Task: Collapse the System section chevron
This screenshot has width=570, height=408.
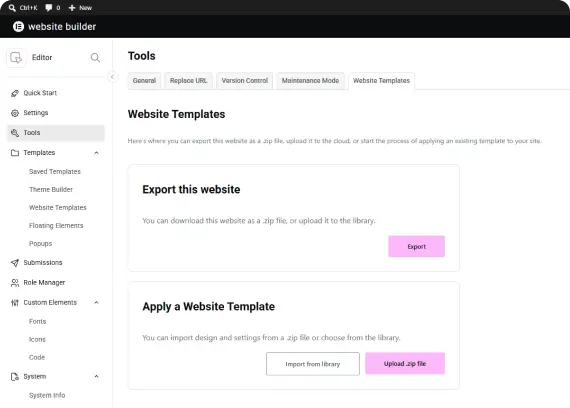Action: [96, 376]
